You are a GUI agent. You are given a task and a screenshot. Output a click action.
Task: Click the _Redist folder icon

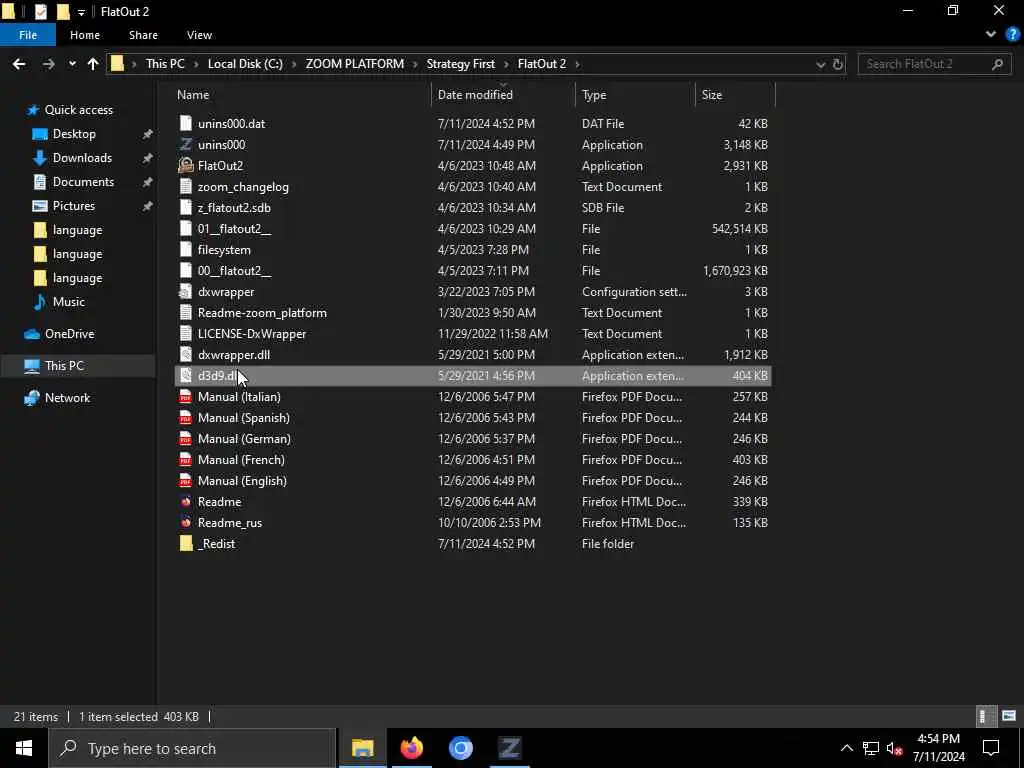click(186, 543)
